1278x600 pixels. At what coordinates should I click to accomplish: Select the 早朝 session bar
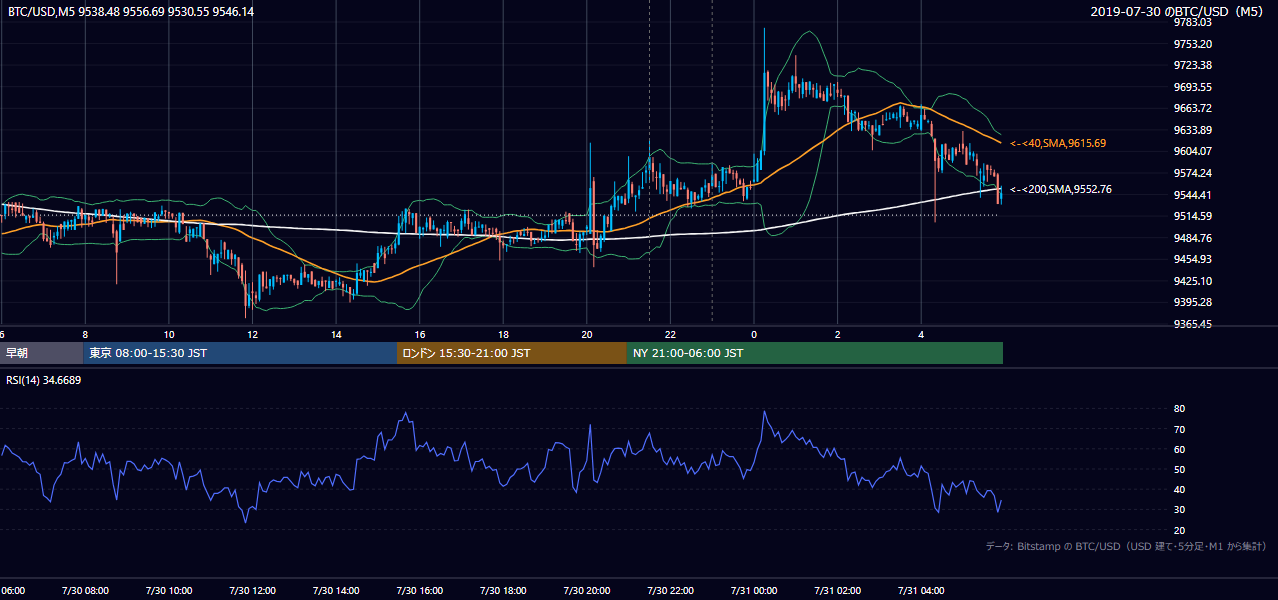tap(42, 353)
